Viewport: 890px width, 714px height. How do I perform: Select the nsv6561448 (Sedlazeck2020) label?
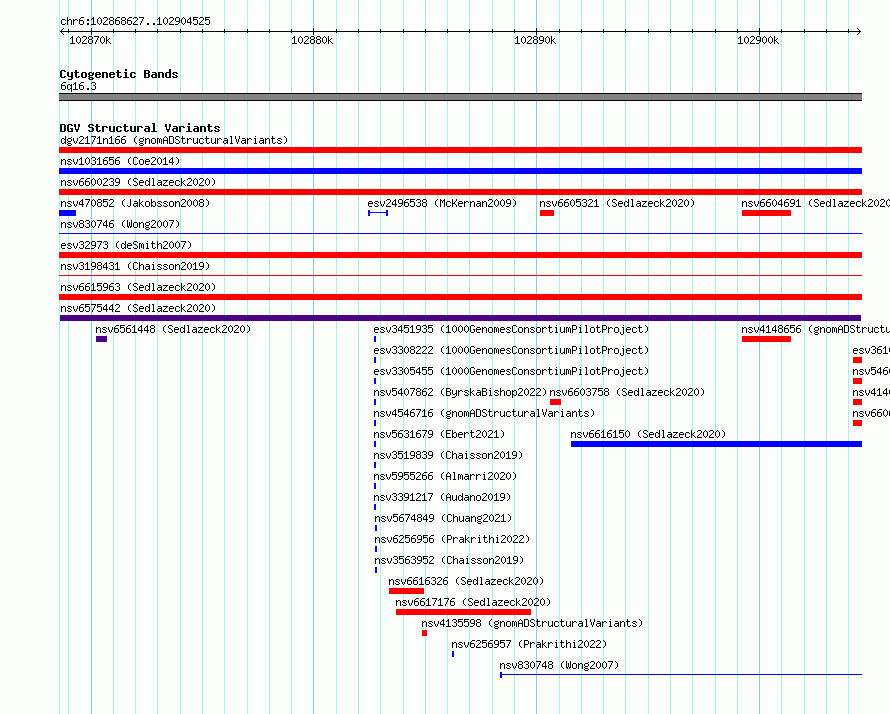click(173, 329)
